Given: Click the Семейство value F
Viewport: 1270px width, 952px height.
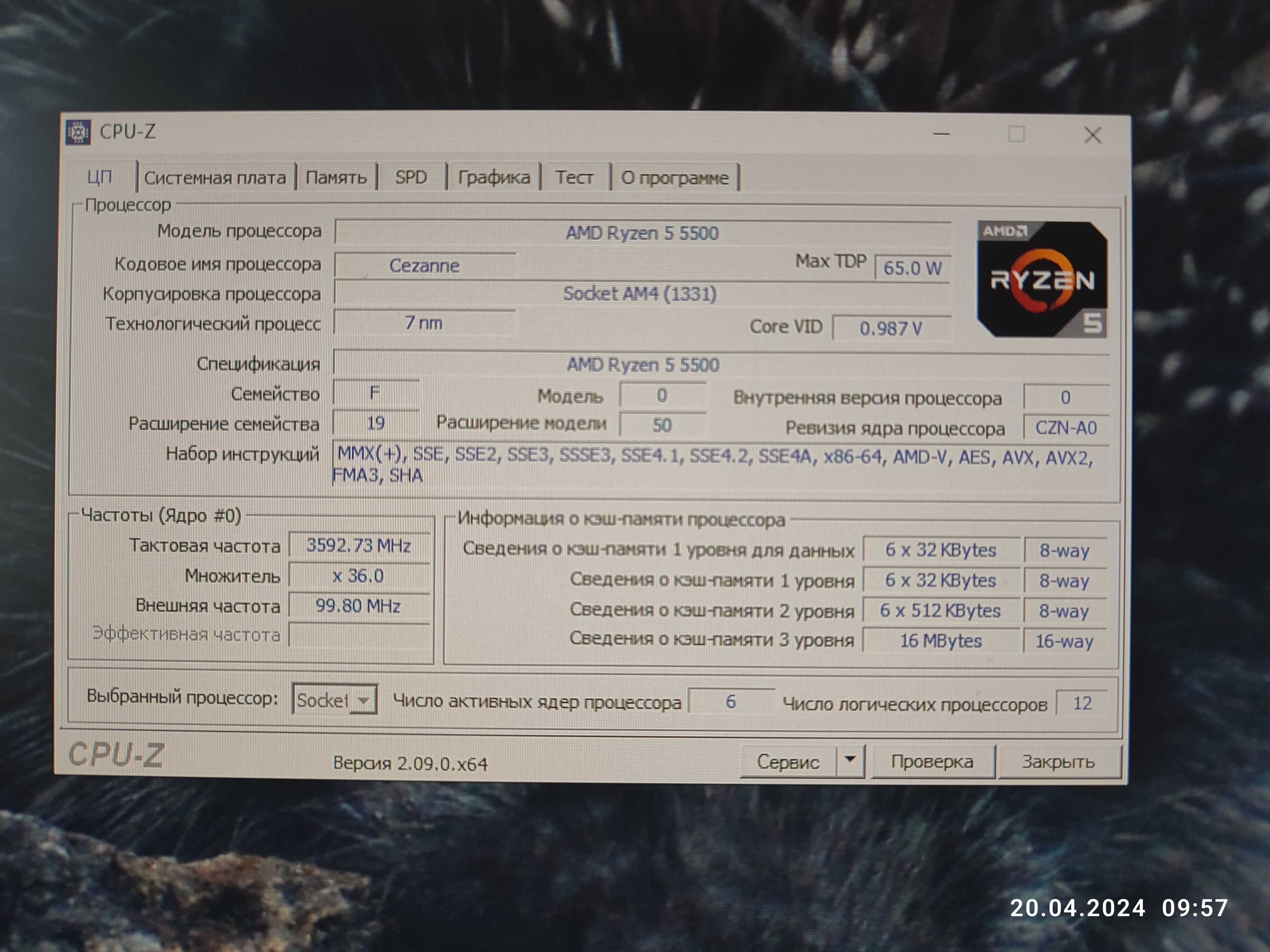Looking at the screenshot, I should click(x=376, y=394).
